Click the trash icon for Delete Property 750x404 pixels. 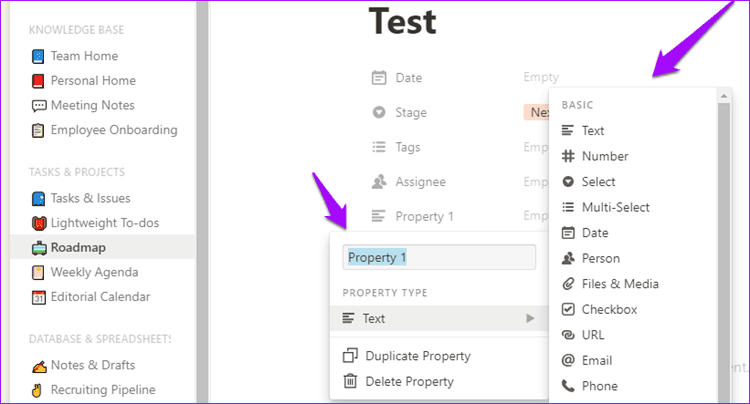tap(350, 382)
